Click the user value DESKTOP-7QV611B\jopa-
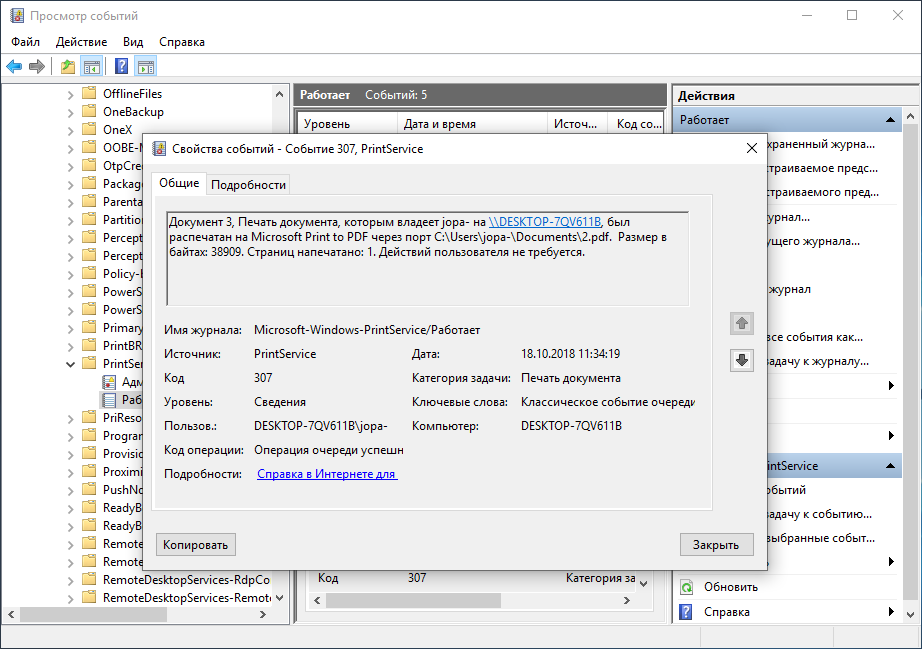Image resolution: width=922 pixels, height=649 pixels. pos(320,426)
